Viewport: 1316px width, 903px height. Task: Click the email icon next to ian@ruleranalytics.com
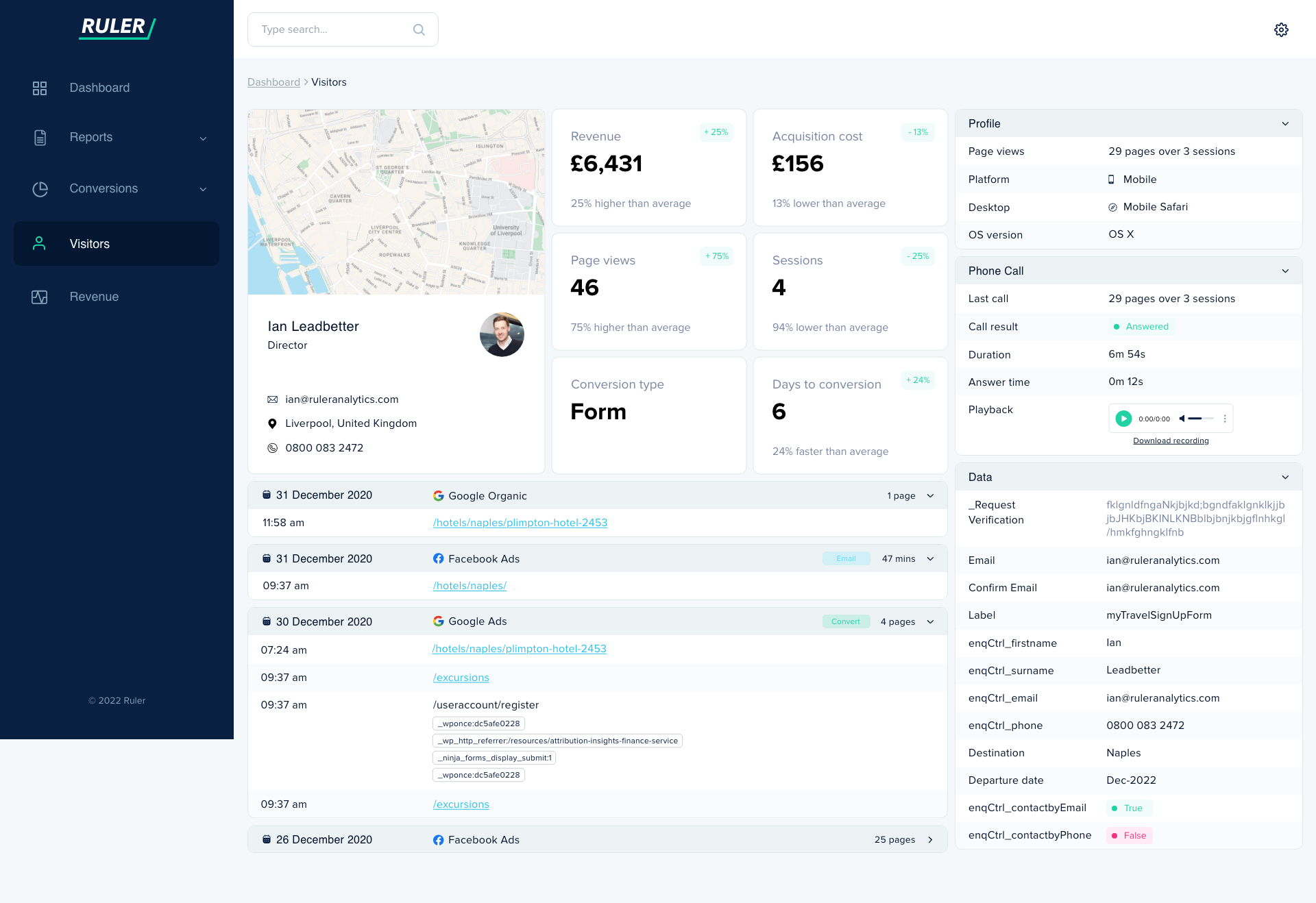coord(272,399)
